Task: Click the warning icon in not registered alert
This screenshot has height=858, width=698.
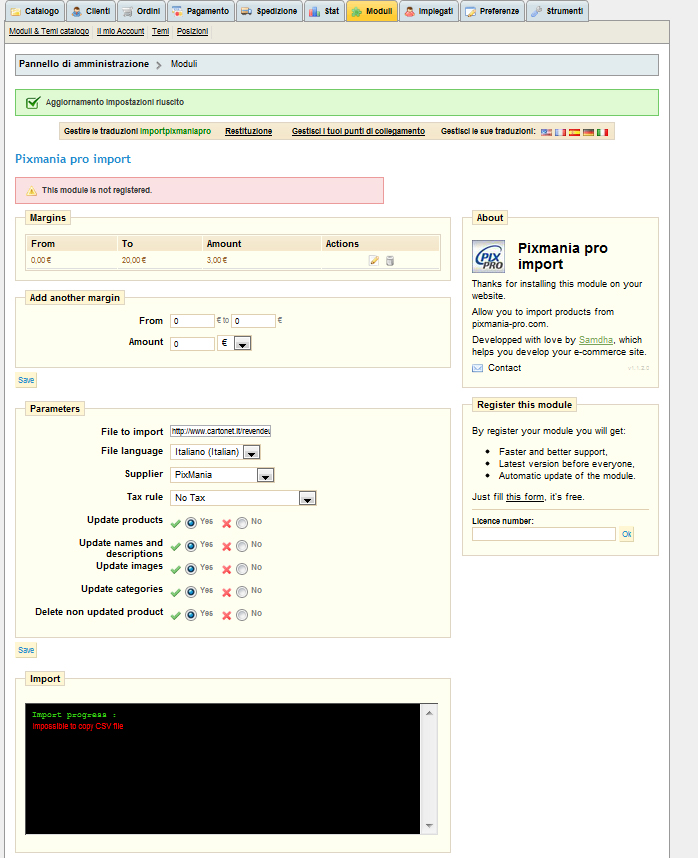Action: 32,190
